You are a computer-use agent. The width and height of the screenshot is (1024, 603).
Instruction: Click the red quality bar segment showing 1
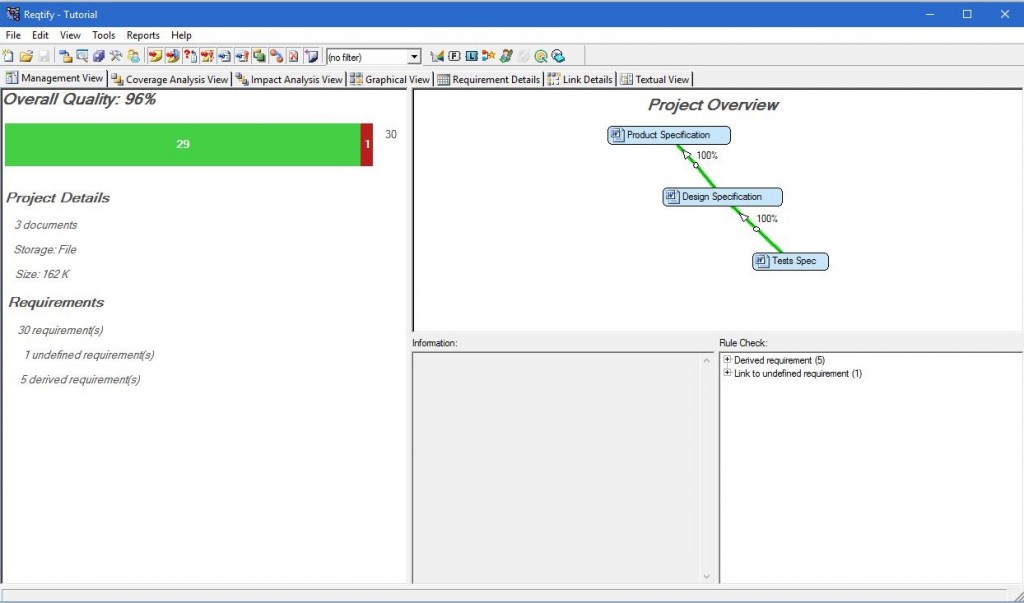(367, 144)
